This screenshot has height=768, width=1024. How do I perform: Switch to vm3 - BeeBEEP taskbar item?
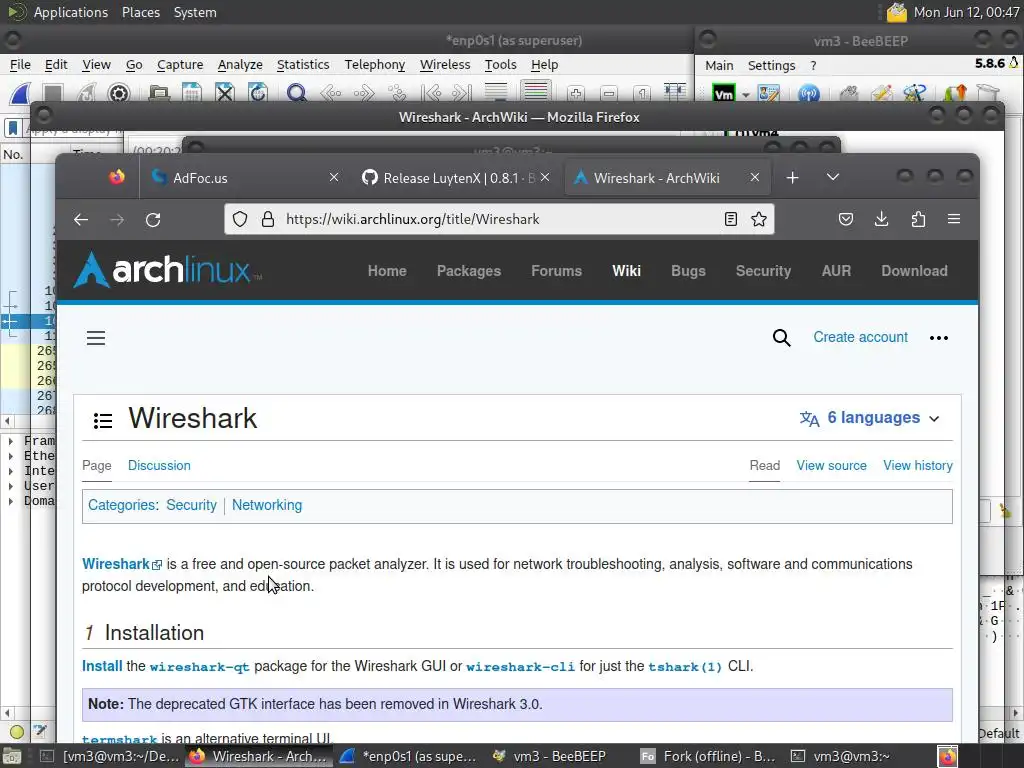click(550, 756)
